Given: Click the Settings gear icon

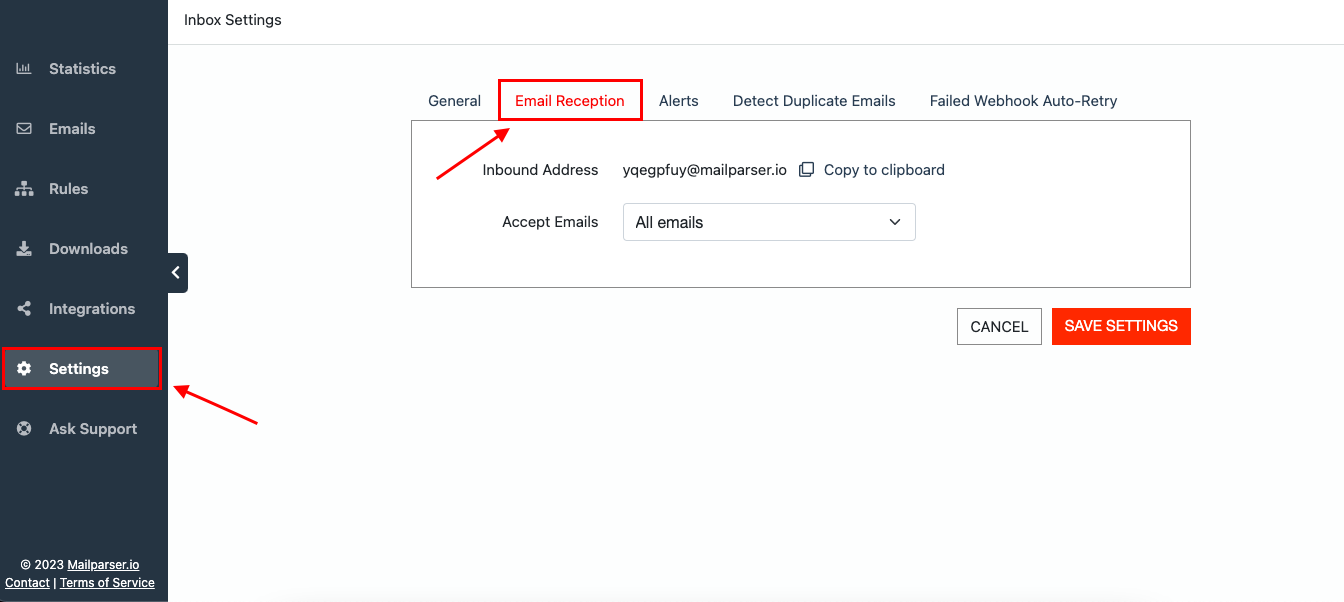Looking at the screenshot, I should coord(24,369).
